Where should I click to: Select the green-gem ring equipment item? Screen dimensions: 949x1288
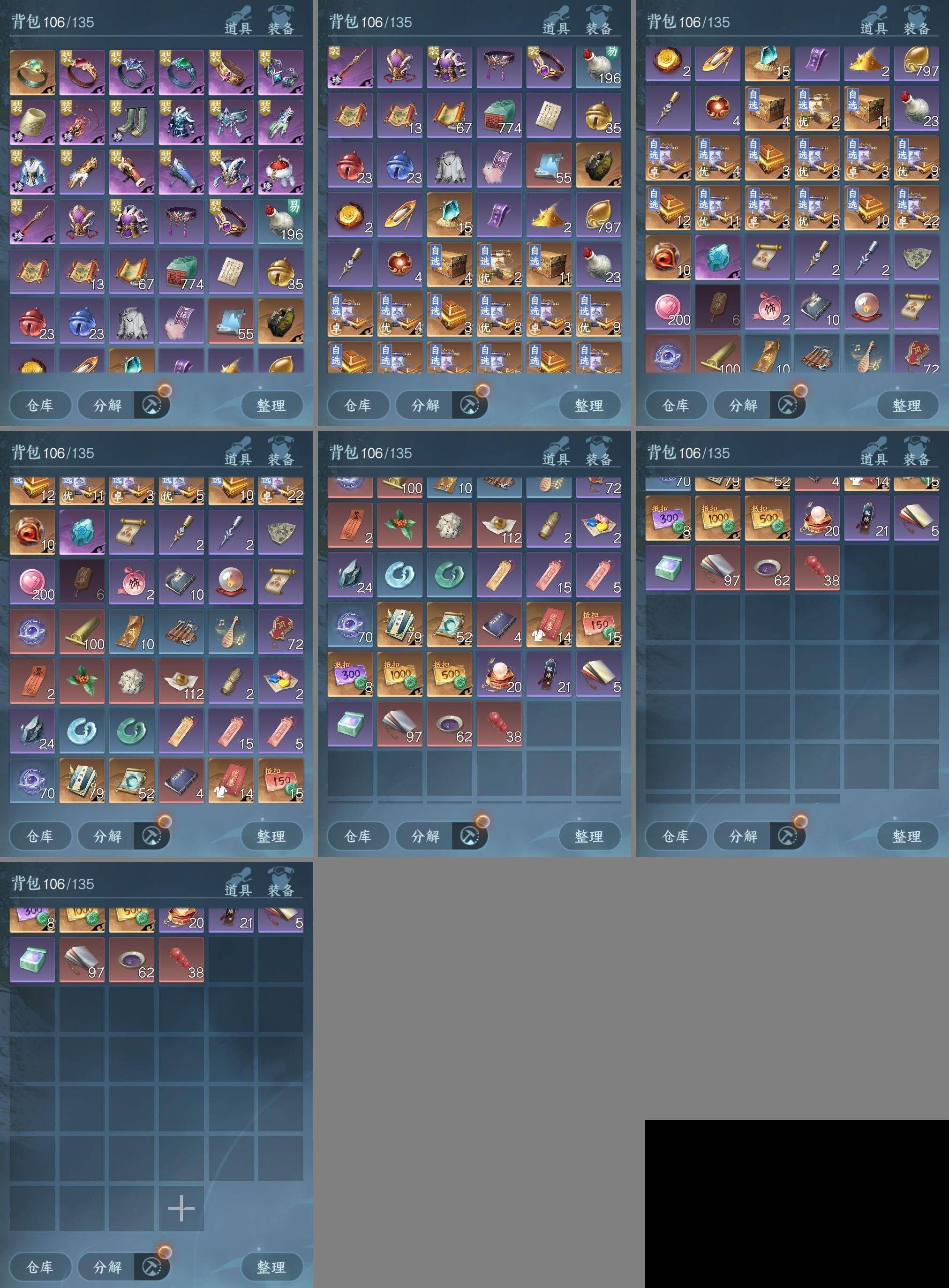coord(181,72)
